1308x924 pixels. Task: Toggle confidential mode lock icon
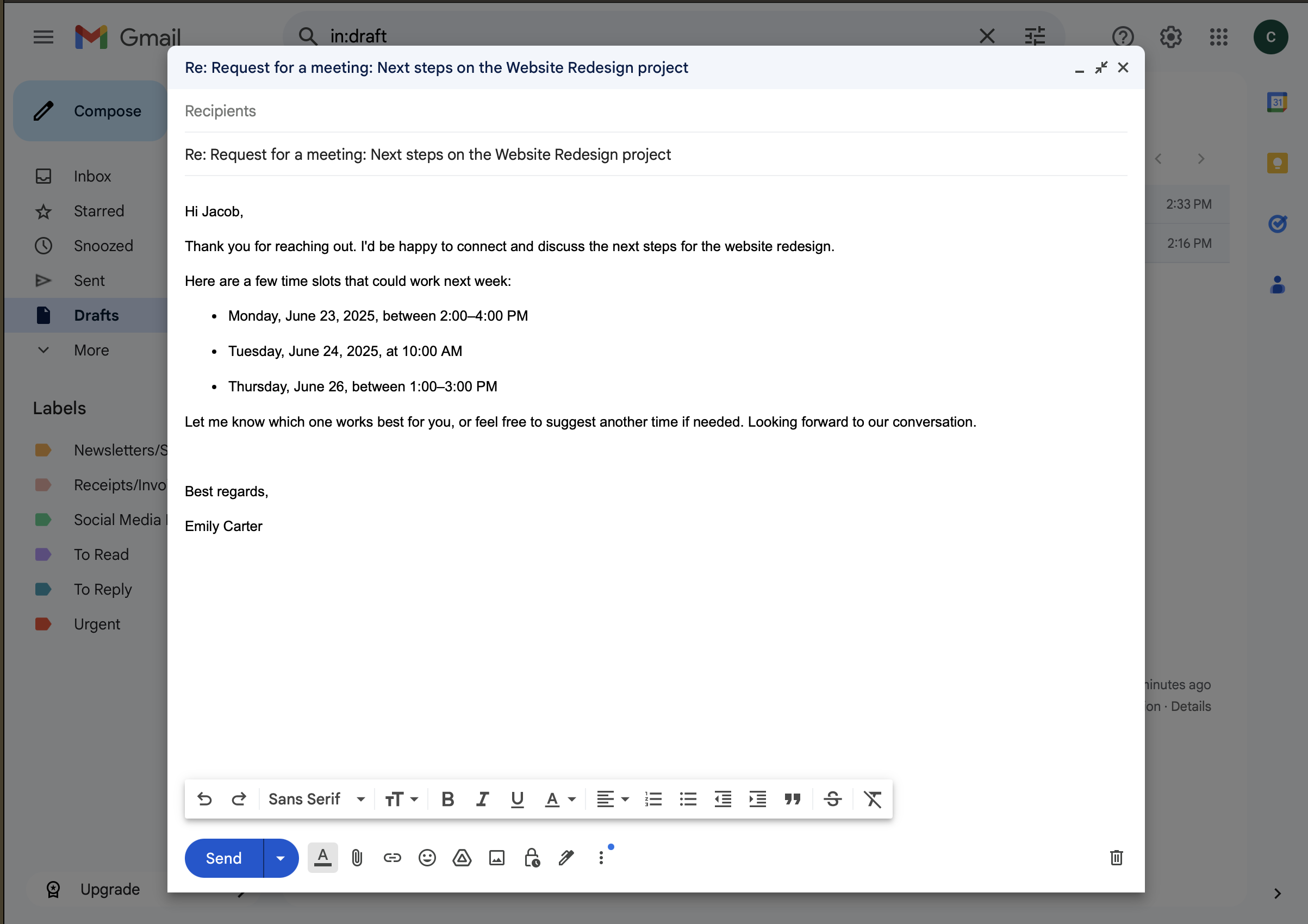pyautogui.click(x=532, y=858)
